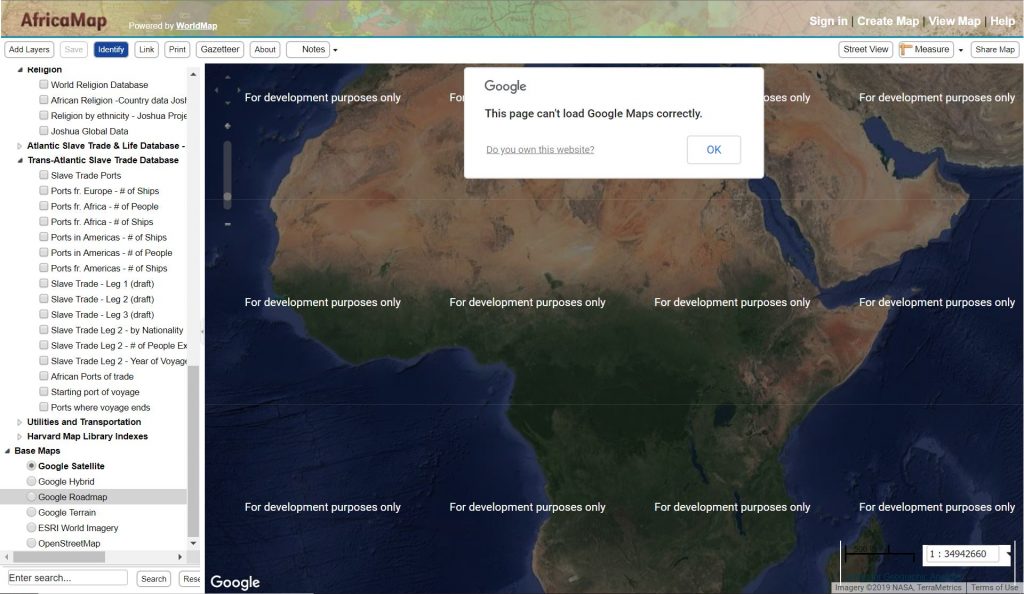Viewport: 1024px width, 594px height.
Task: Expand Atlantic Slave Trade & Life Database
Action: tap(20, 146)
